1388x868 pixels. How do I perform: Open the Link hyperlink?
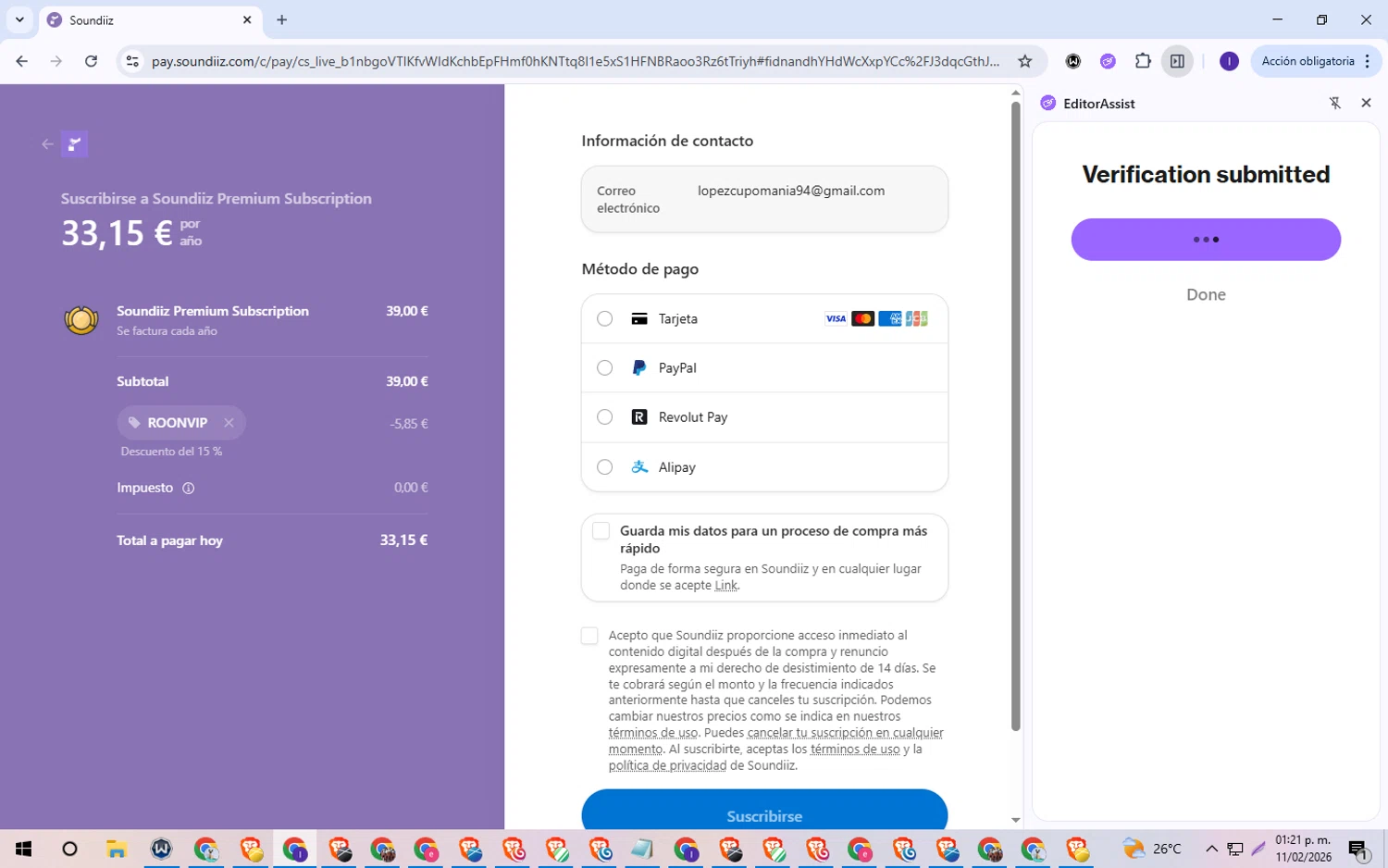[726, 585]
